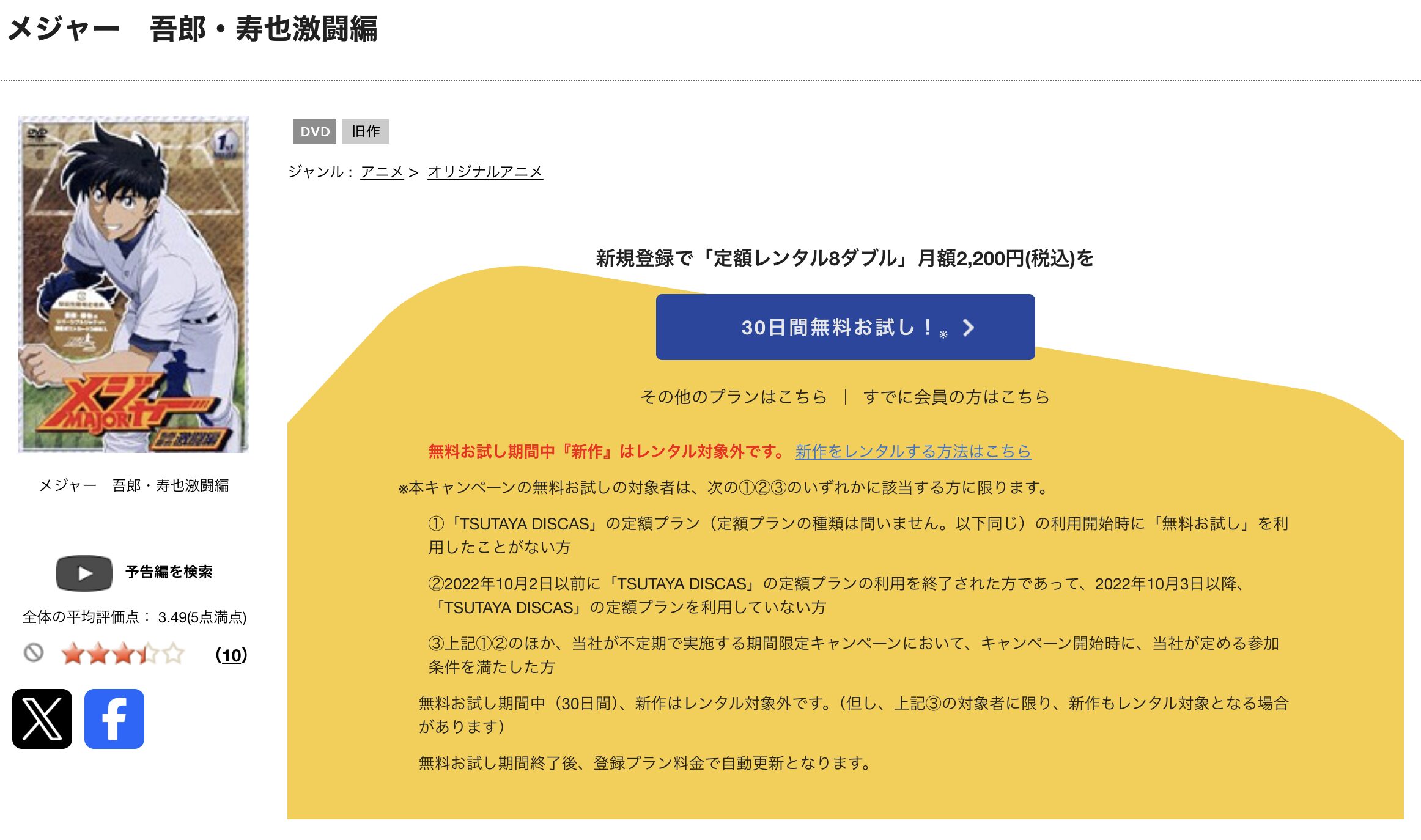Click the page heading メジャー 吾郎・寿也激闘編
Image resolution: width=1421 pixels, height=840 pixels.
click(193, 29)
